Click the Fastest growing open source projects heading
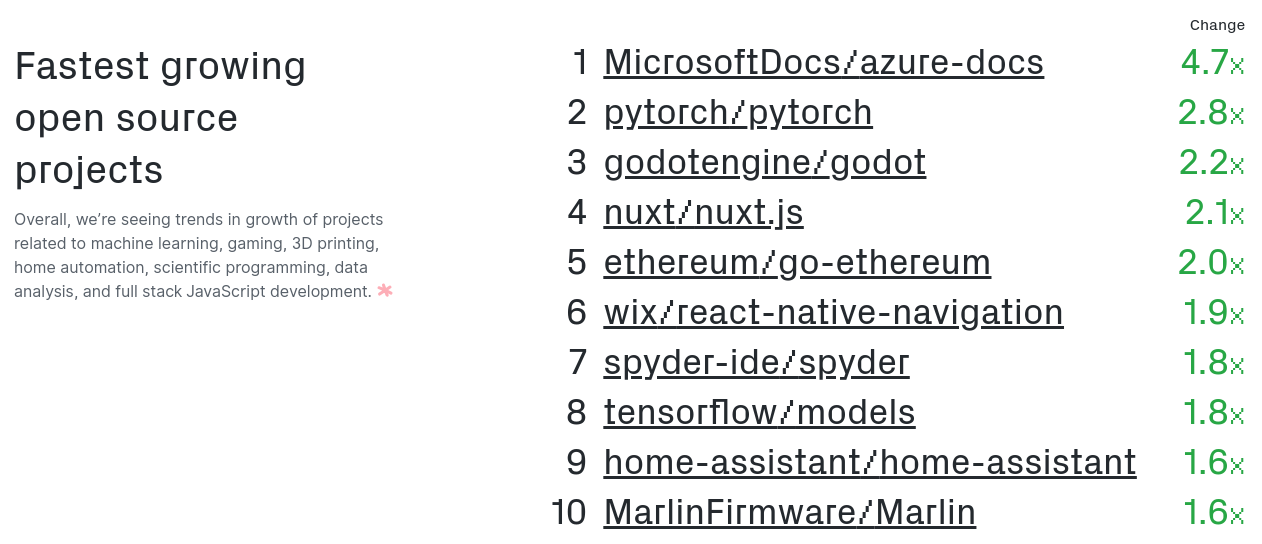The width and height of the screenshot is (1262, 544). (160, 118)
